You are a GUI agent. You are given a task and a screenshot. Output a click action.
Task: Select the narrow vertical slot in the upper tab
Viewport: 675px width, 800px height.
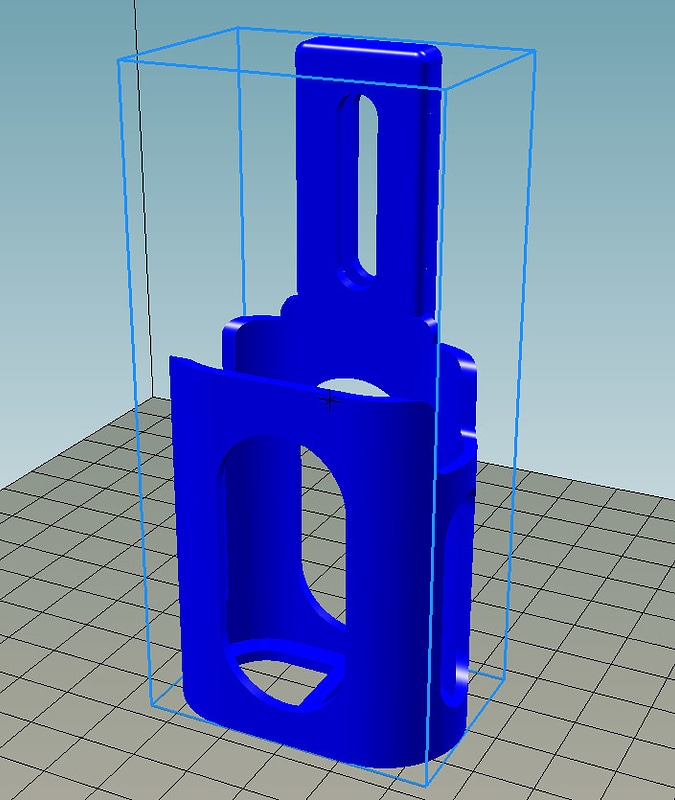pos(368,185)
